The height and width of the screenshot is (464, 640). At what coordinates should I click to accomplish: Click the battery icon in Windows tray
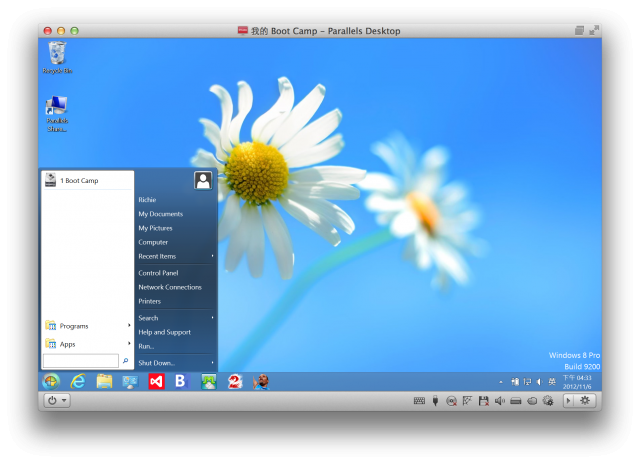point(515,382)
